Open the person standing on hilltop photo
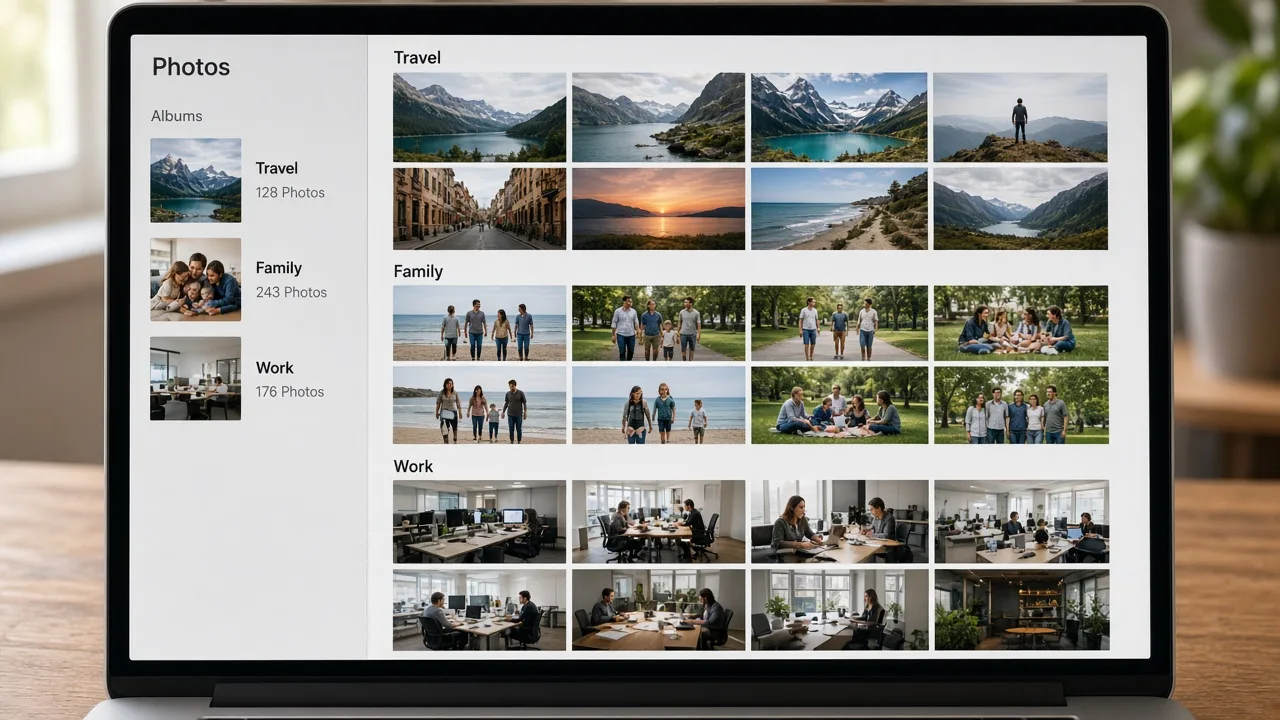1280x720 pixels. (1020, 117)
